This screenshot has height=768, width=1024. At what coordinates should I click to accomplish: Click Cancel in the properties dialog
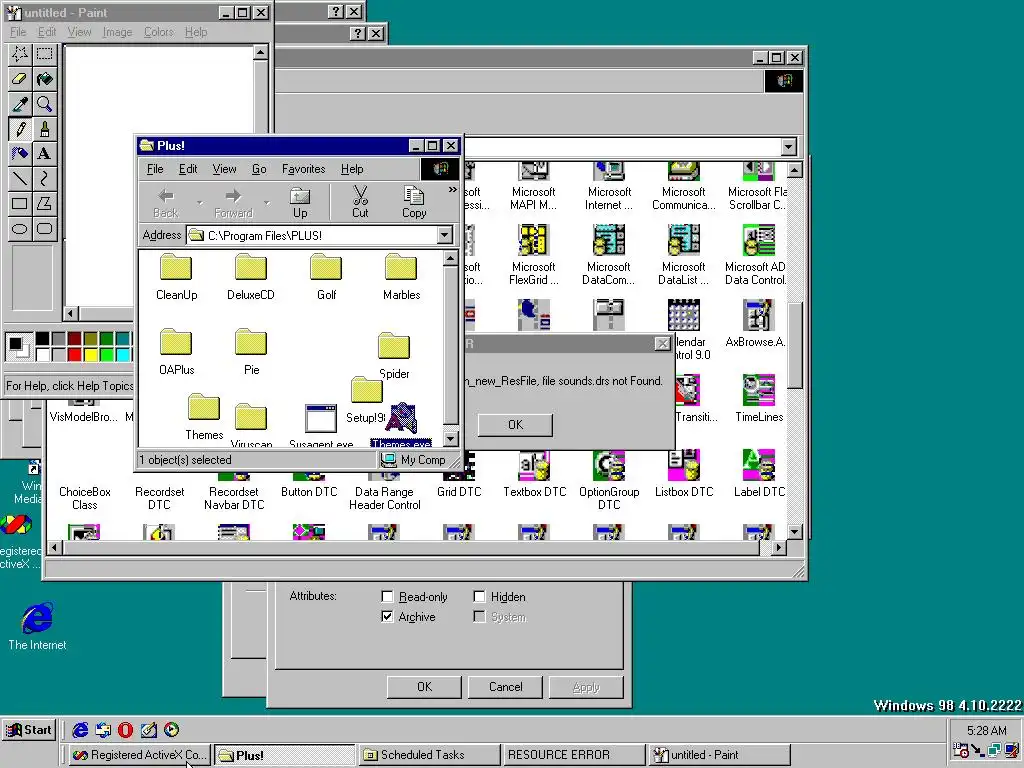tap(505, 687)
